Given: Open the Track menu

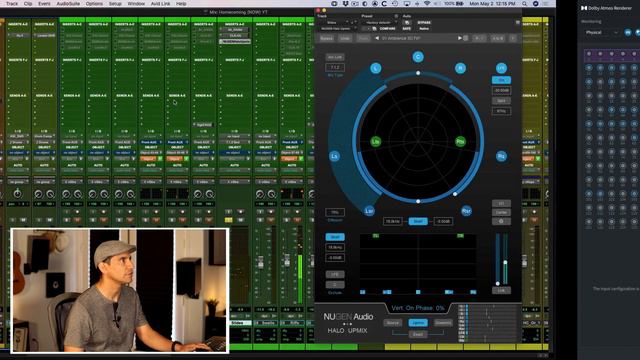Looking at the screenshot, I should coord(12,3).
